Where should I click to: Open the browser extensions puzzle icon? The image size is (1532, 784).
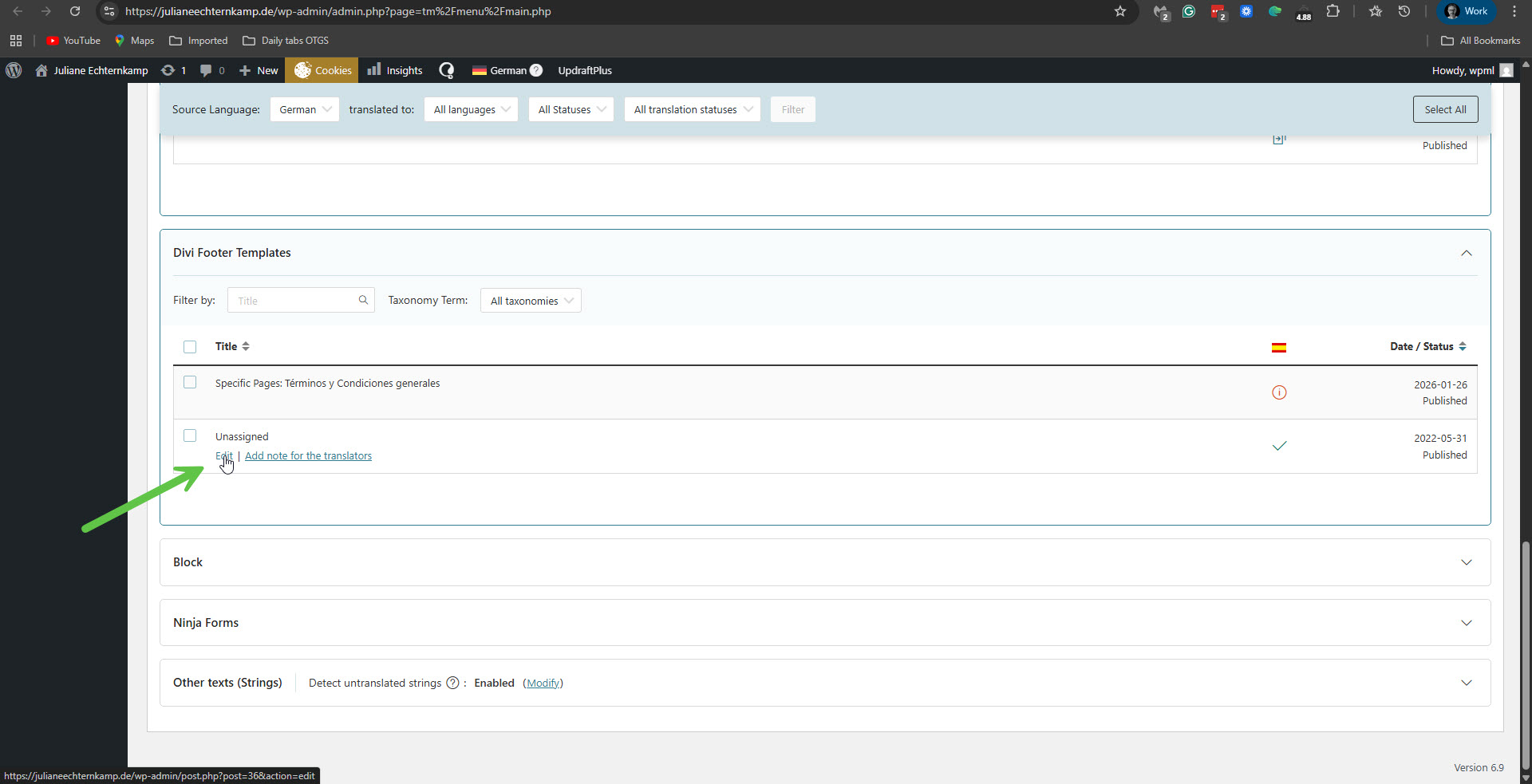point(1333,11)
